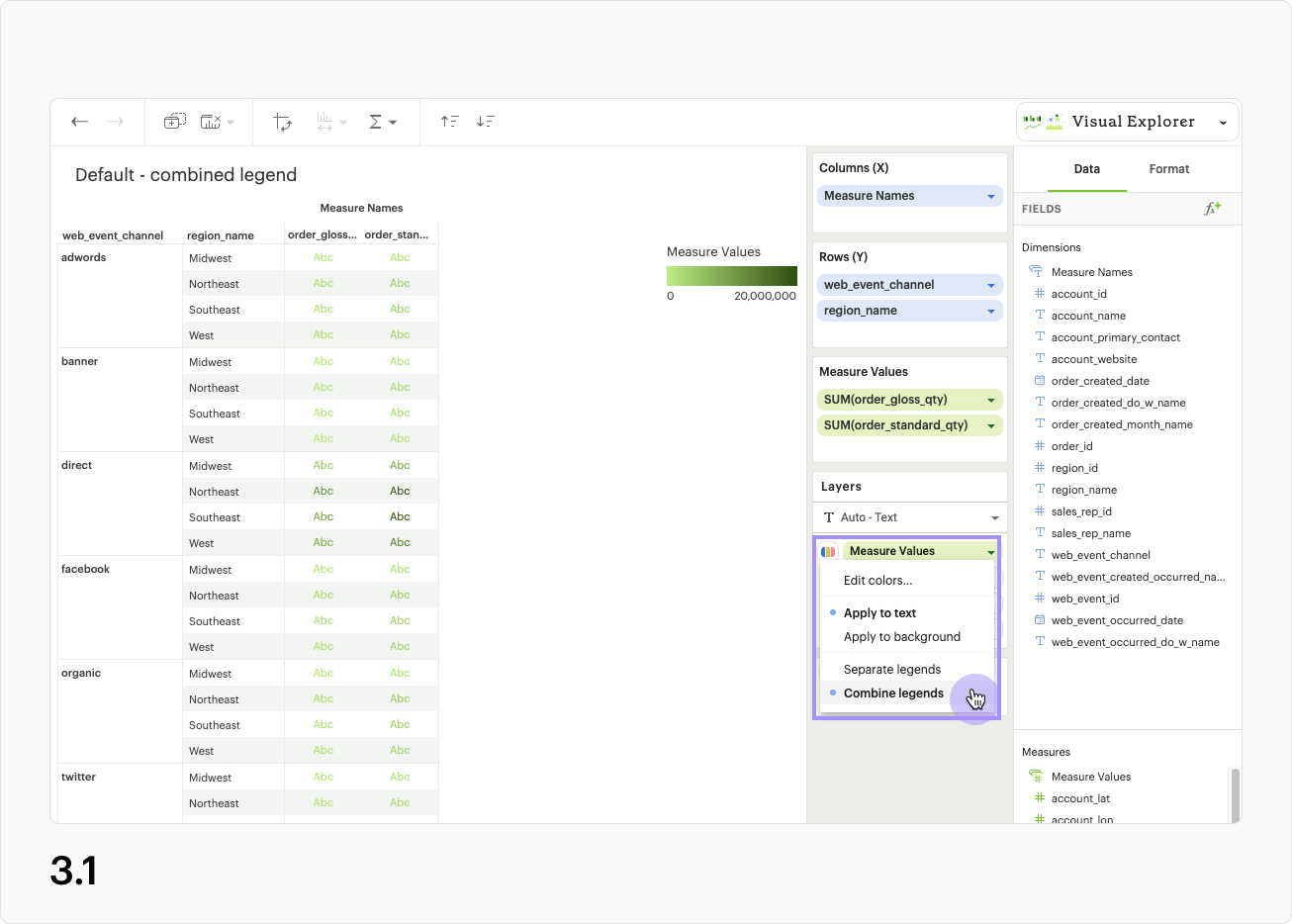Open the sigma totals dropdown arrow
Viewport: 1292px width, 924px height.
(x=393, y=123)
